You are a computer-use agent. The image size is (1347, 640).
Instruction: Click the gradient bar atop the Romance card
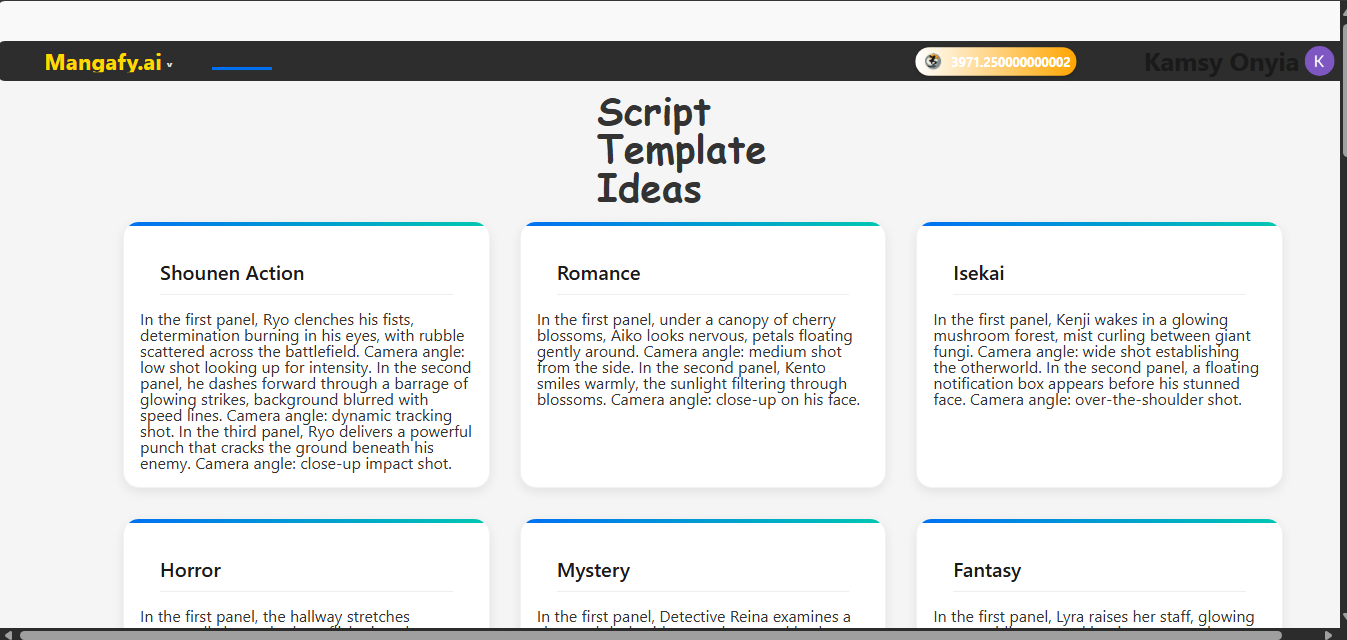pos(702,224)
